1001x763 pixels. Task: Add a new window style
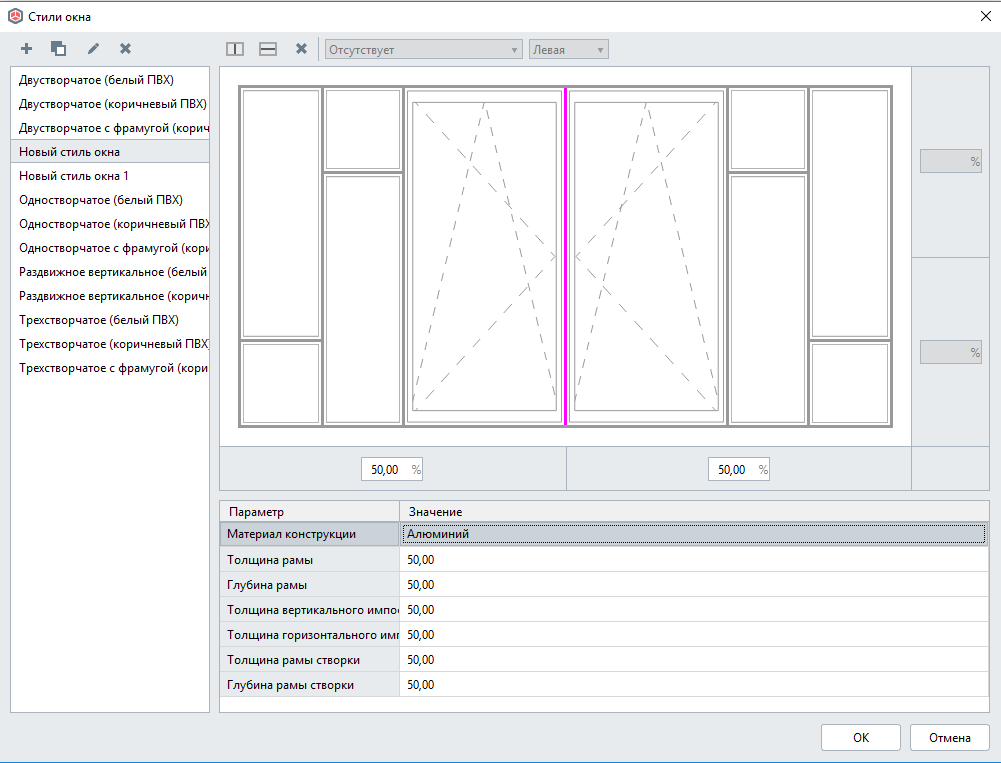tap(26, 49)
